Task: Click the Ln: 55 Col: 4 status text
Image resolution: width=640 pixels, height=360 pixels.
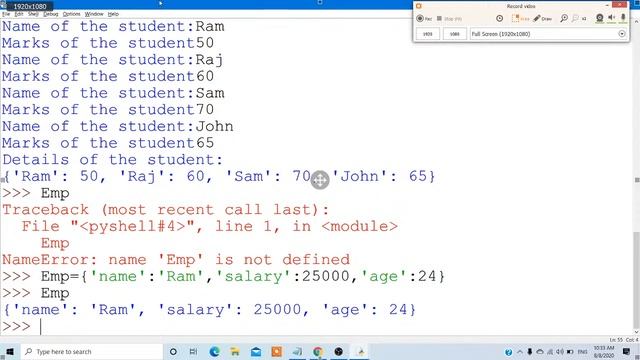Action: pyautogui.click(x=624, y=340)
